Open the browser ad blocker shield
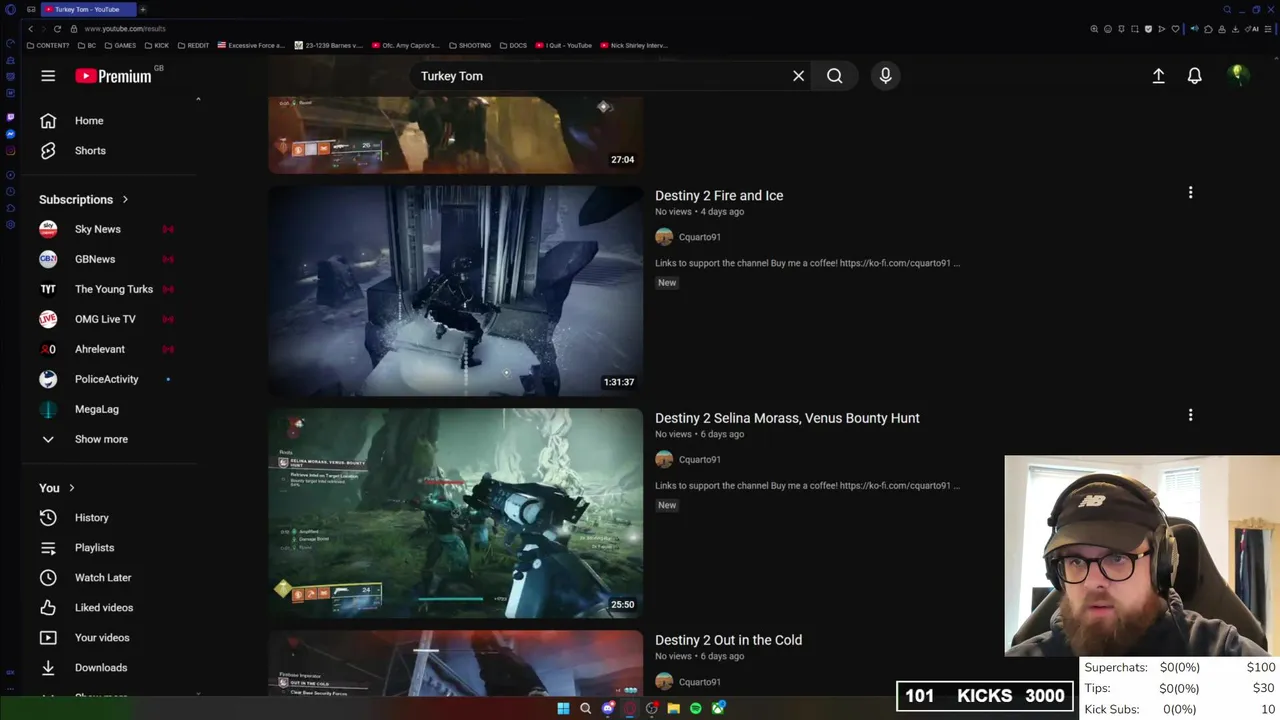This screenshot has width=1280, height=720. coord(1148,29)
